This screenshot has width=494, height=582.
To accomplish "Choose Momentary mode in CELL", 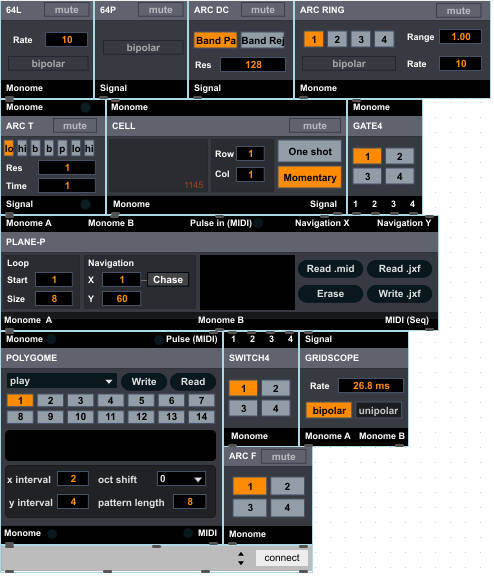I will pos(310,177).
